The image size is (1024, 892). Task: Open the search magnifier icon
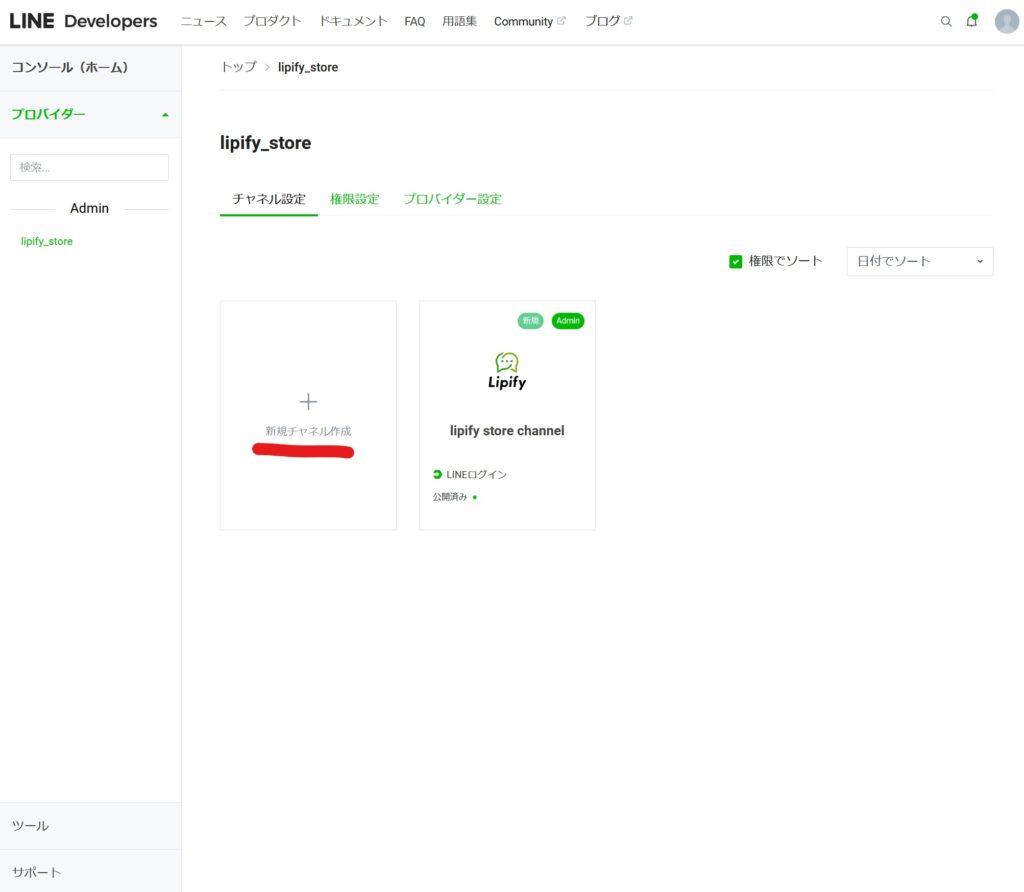[946, 22]
